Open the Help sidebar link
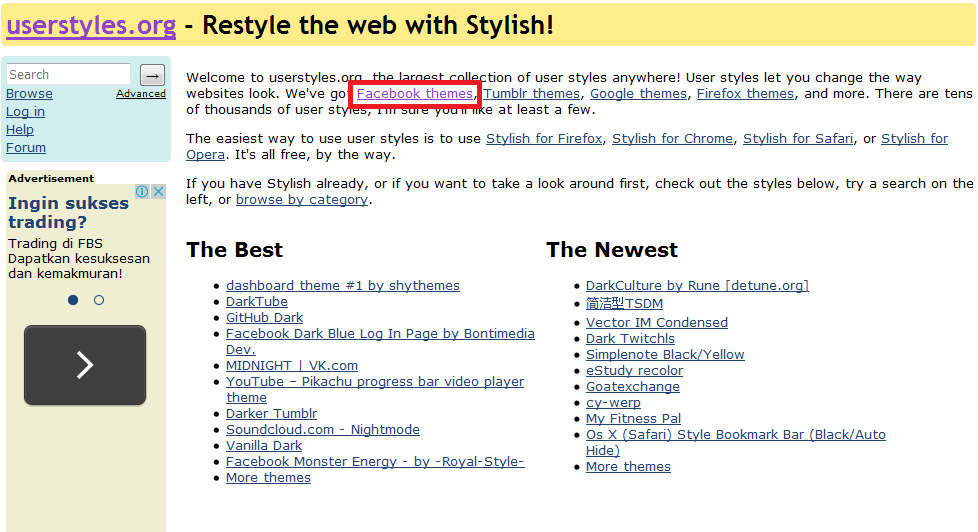 tap(20, 130)
